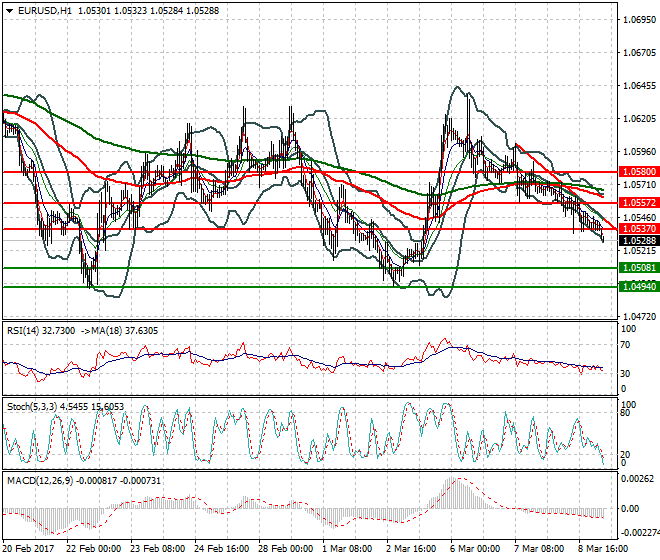Click the 23 Feb 08:00 time label
Screen dimensions: 660x560
[157, 549]
